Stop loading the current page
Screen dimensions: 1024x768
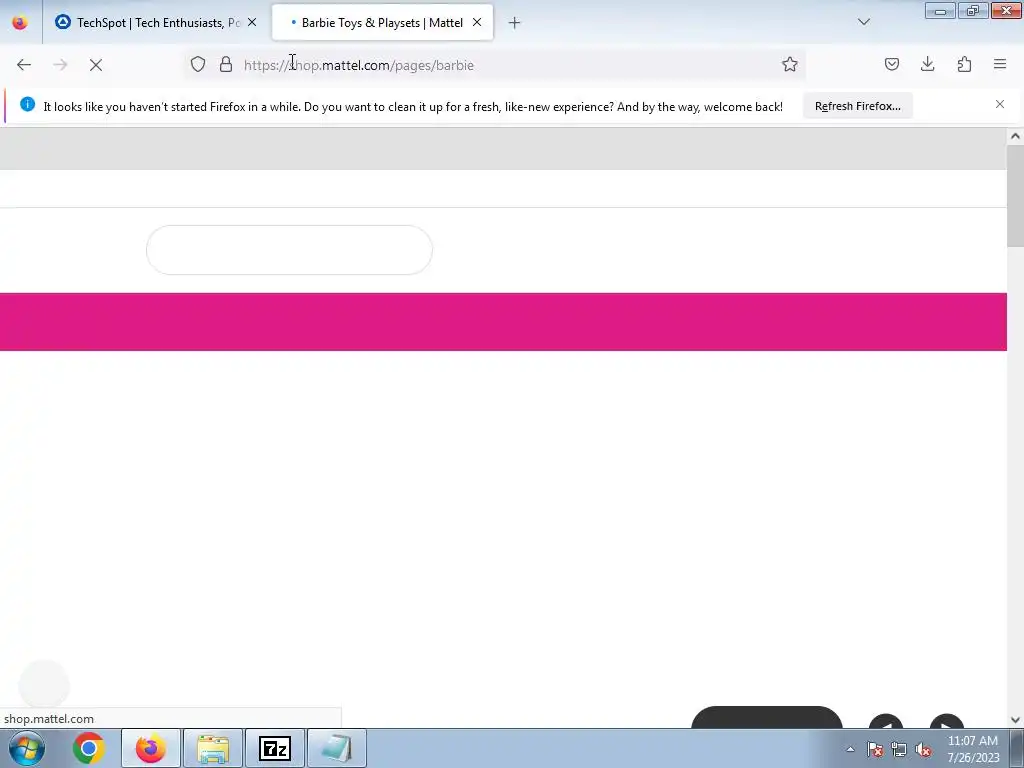(96, 65)
